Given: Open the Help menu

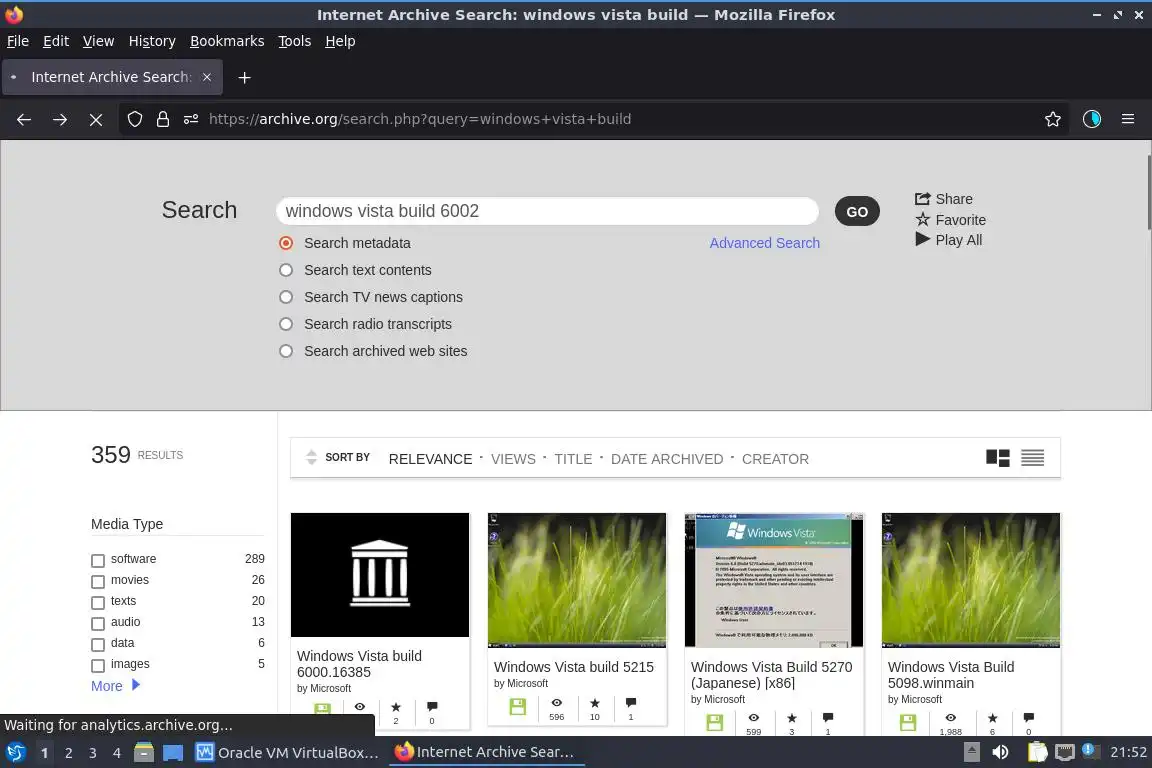Looking at the screenshot, I should (340, 41).
